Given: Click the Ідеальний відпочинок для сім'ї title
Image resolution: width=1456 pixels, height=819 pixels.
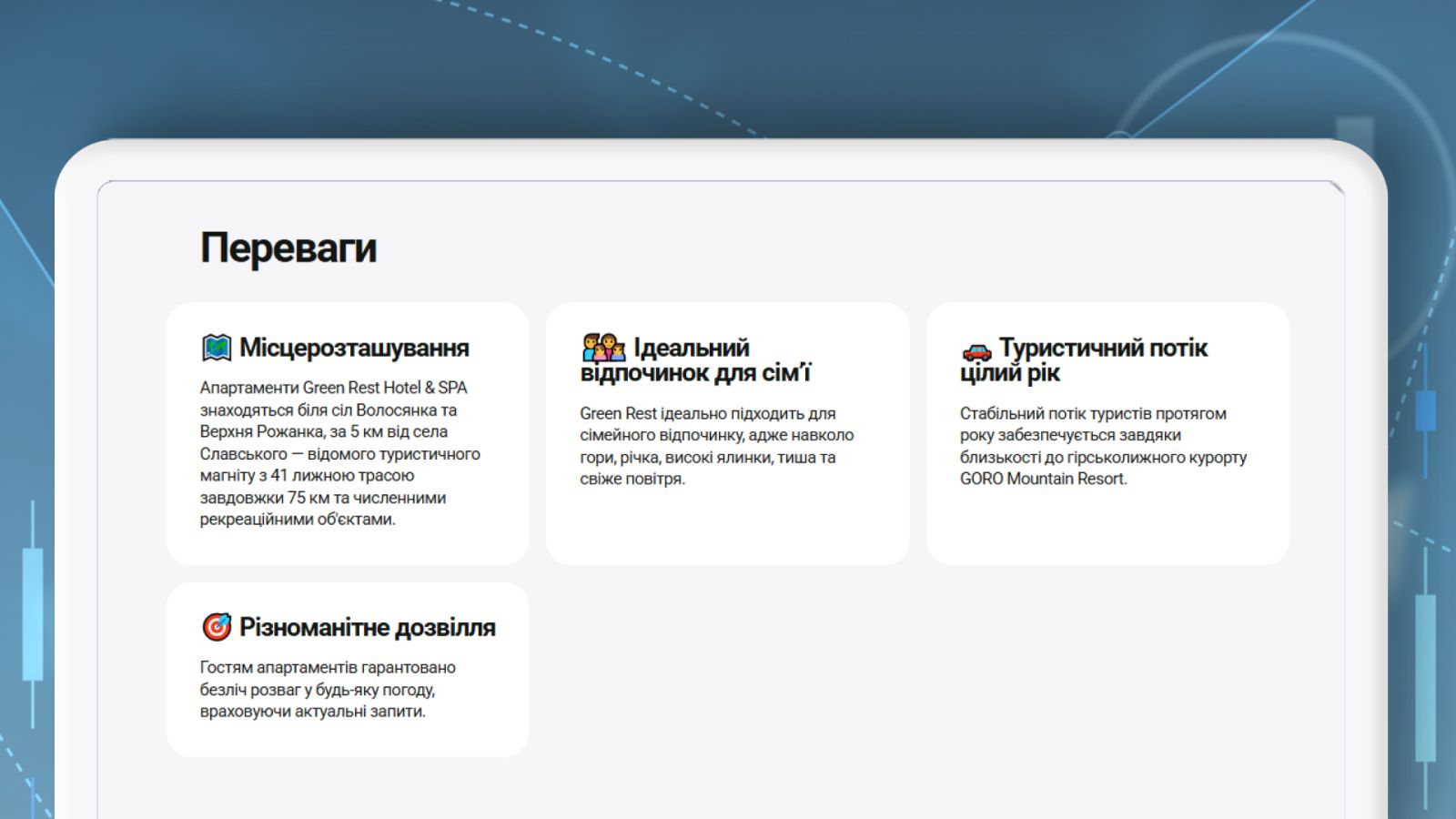Looking at the screenshot, I should pos(695,360).
